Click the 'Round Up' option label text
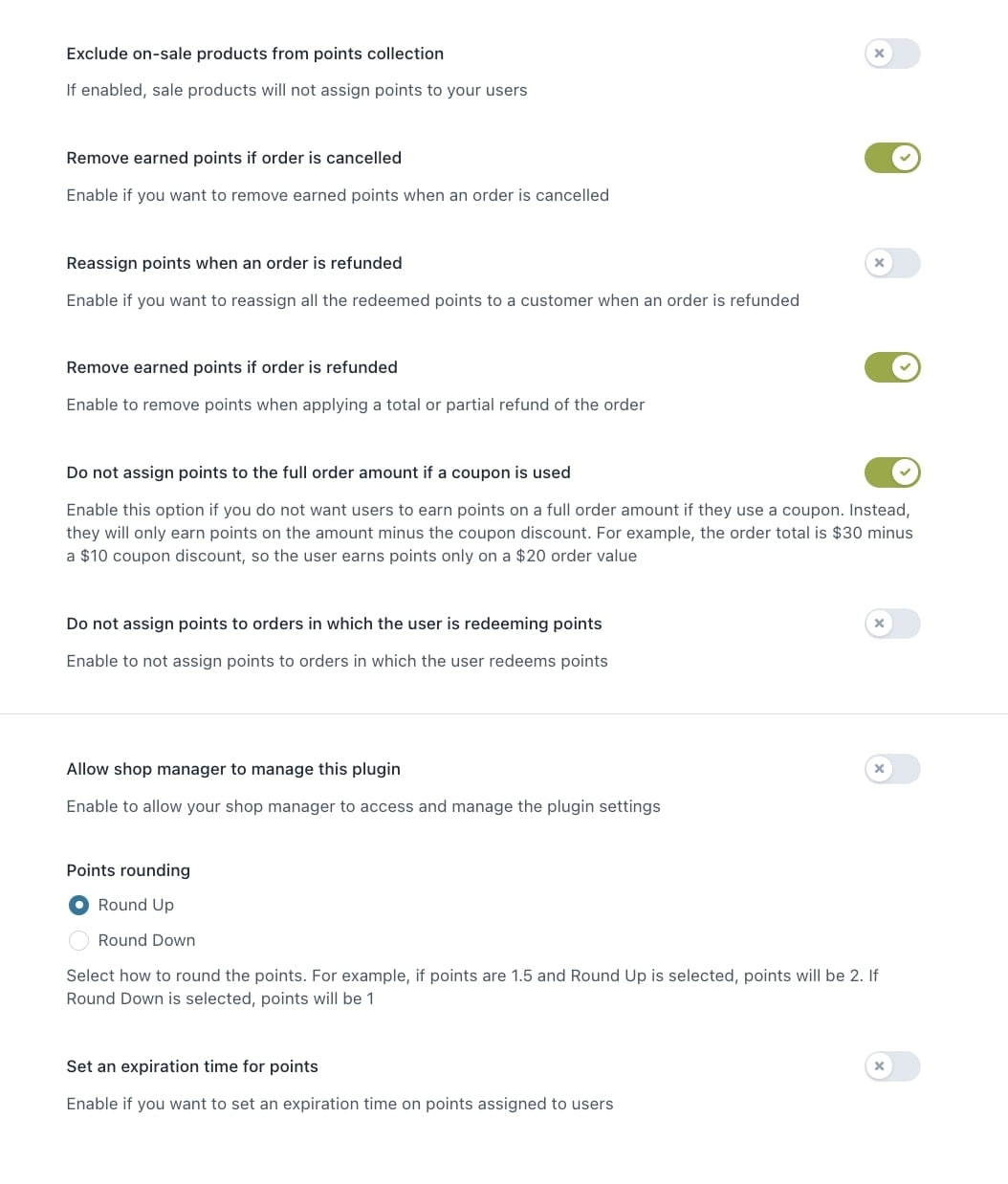This screenshot has height=1184, width=1008. click(x=136, y=905)
